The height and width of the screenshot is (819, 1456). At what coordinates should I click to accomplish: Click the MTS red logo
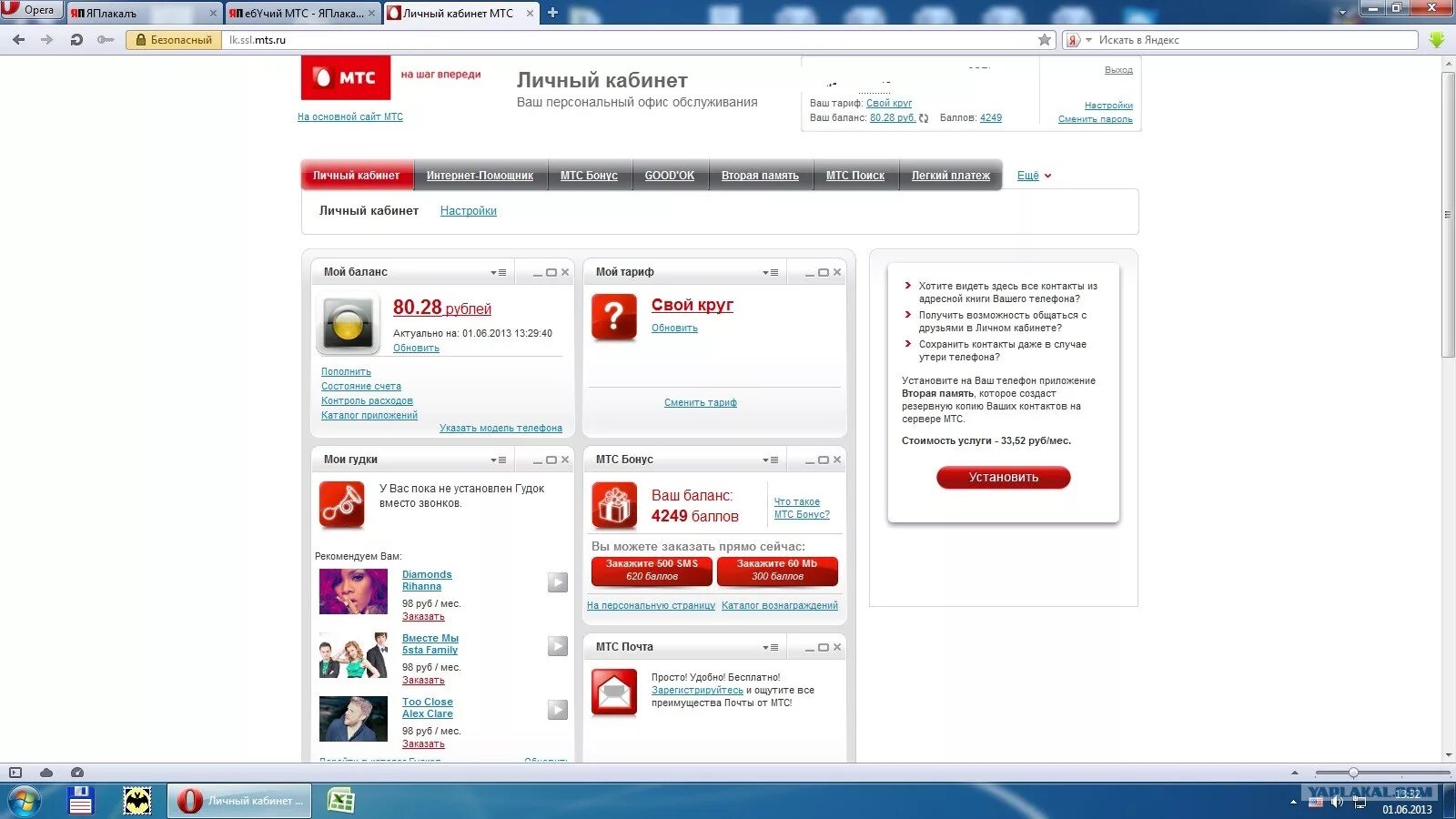[346, 77]
